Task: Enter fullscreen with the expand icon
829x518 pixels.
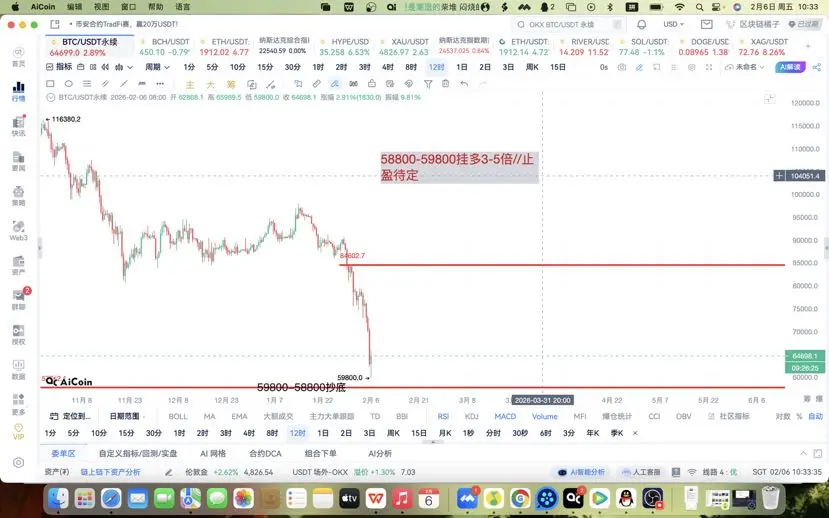Action: pyautogui.click(x=709, y=67)
